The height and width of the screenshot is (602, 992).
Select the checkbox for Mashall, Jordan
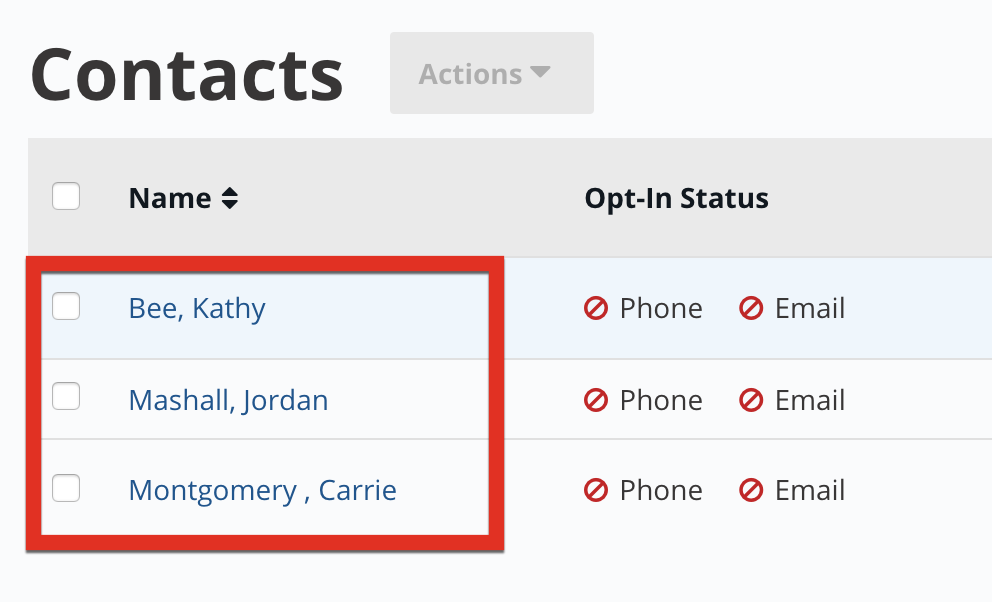click(x=66, y=396)
